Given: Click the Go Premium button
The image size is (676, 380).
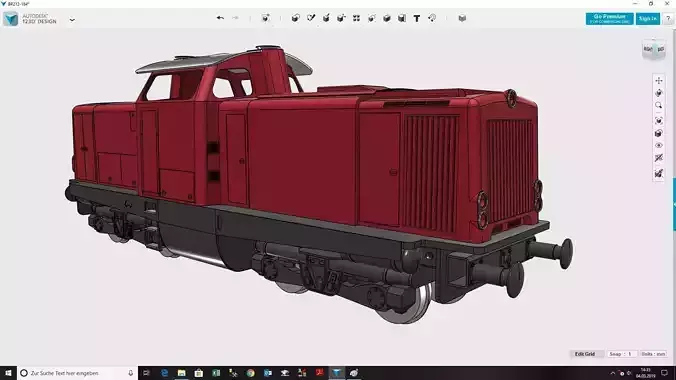Looking at the screenshot, I should [609, 19].
